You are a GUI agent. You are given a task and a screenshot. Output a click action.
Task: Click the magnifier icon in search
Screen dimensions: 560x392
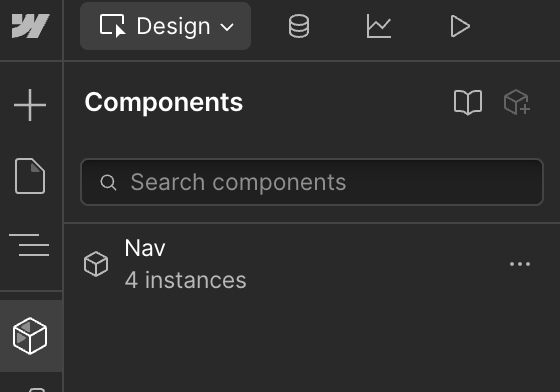(x=108, y=182)
